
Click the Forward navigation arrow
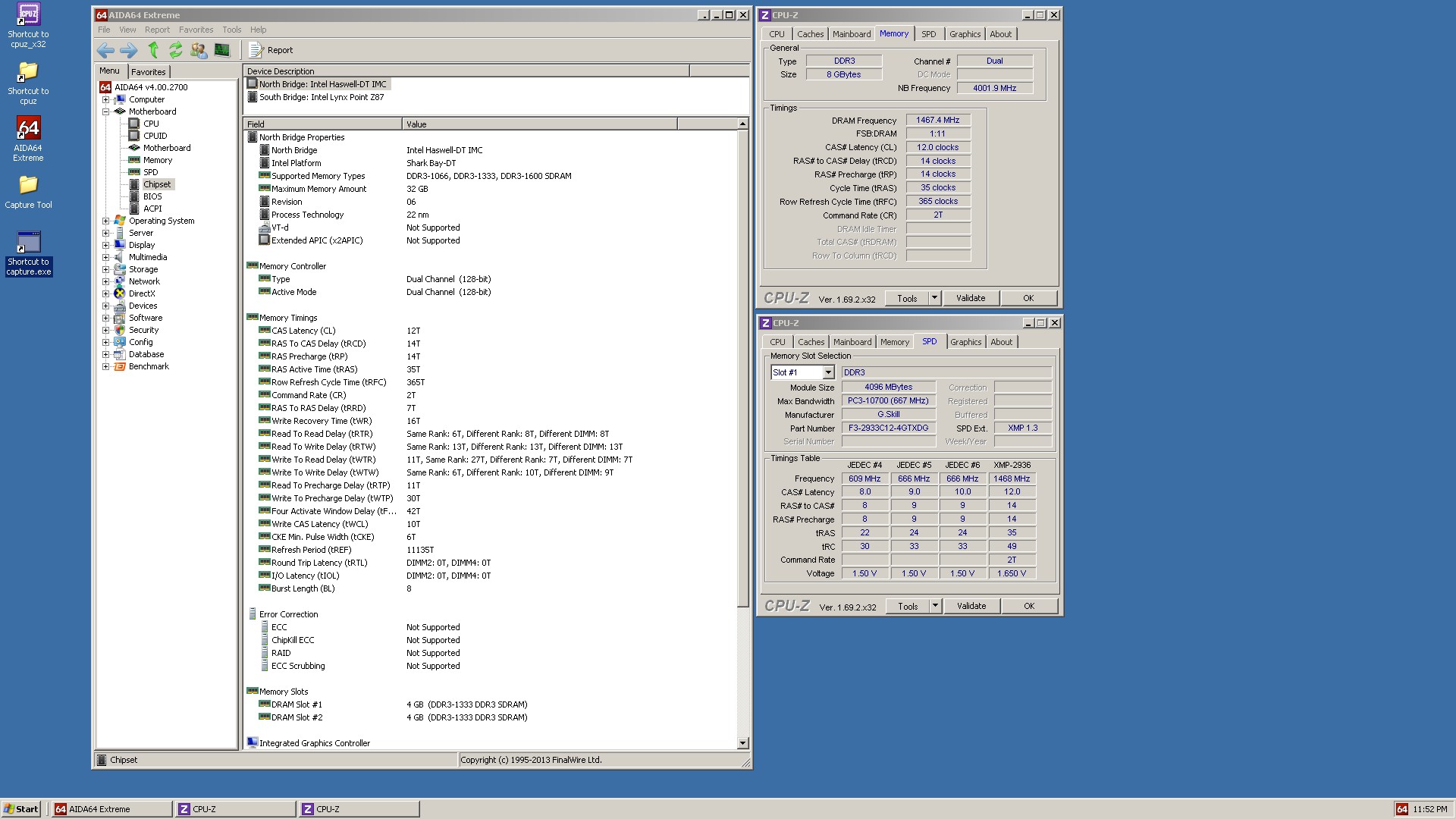coord(129,50)
